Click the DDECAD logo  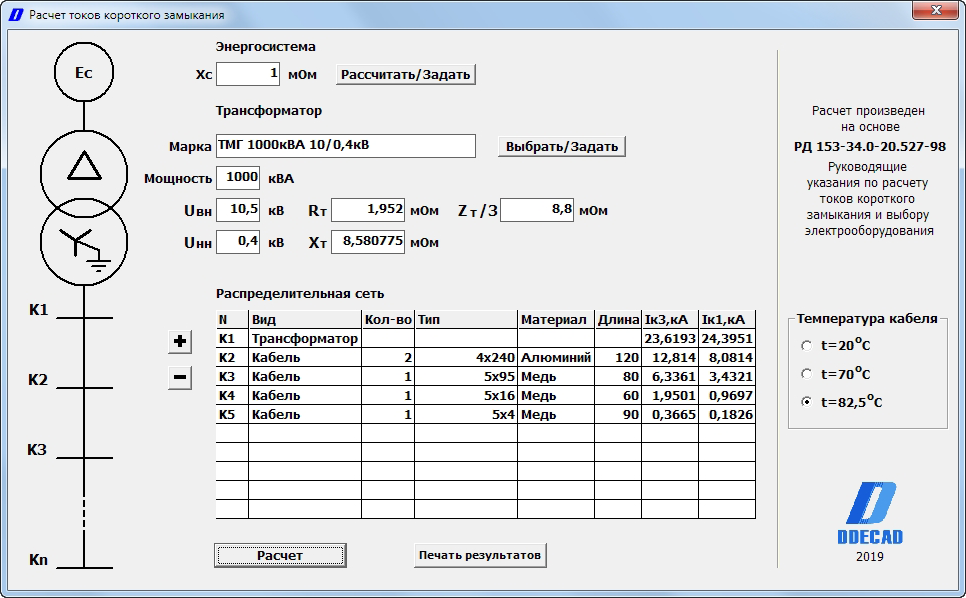coord(870,513)
